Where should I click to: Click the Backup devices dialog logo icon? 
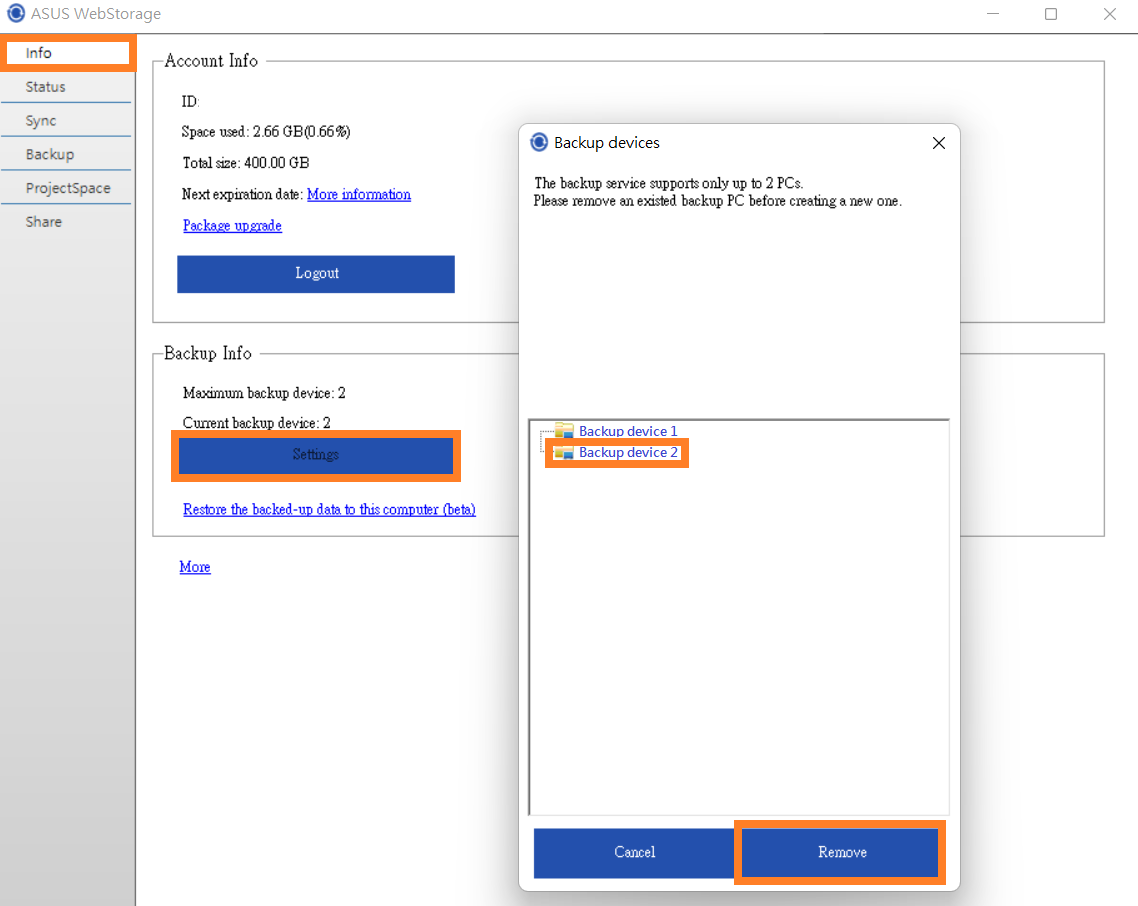pos(539,142)
